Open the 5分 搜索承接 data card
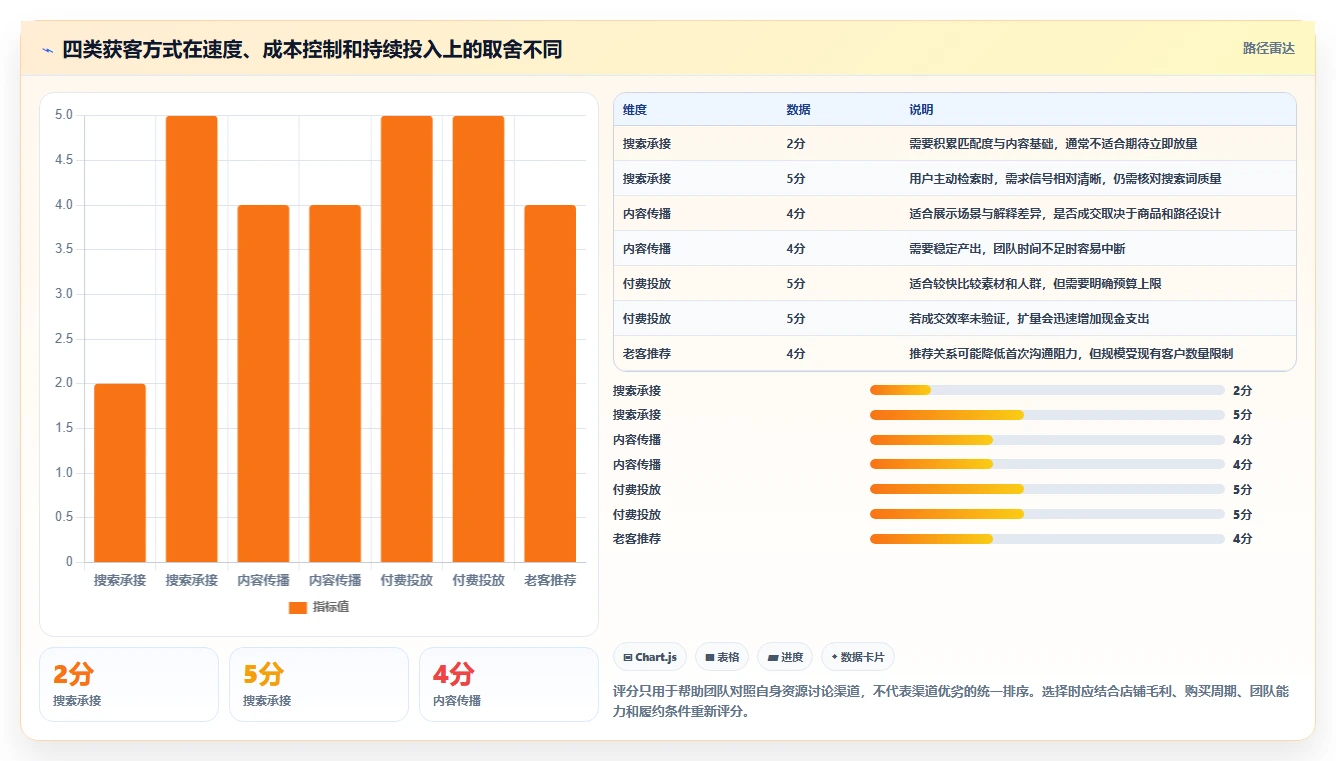The width and height of the screenshot is (1336, 761). pyautogui.click(x=319, y=684)
